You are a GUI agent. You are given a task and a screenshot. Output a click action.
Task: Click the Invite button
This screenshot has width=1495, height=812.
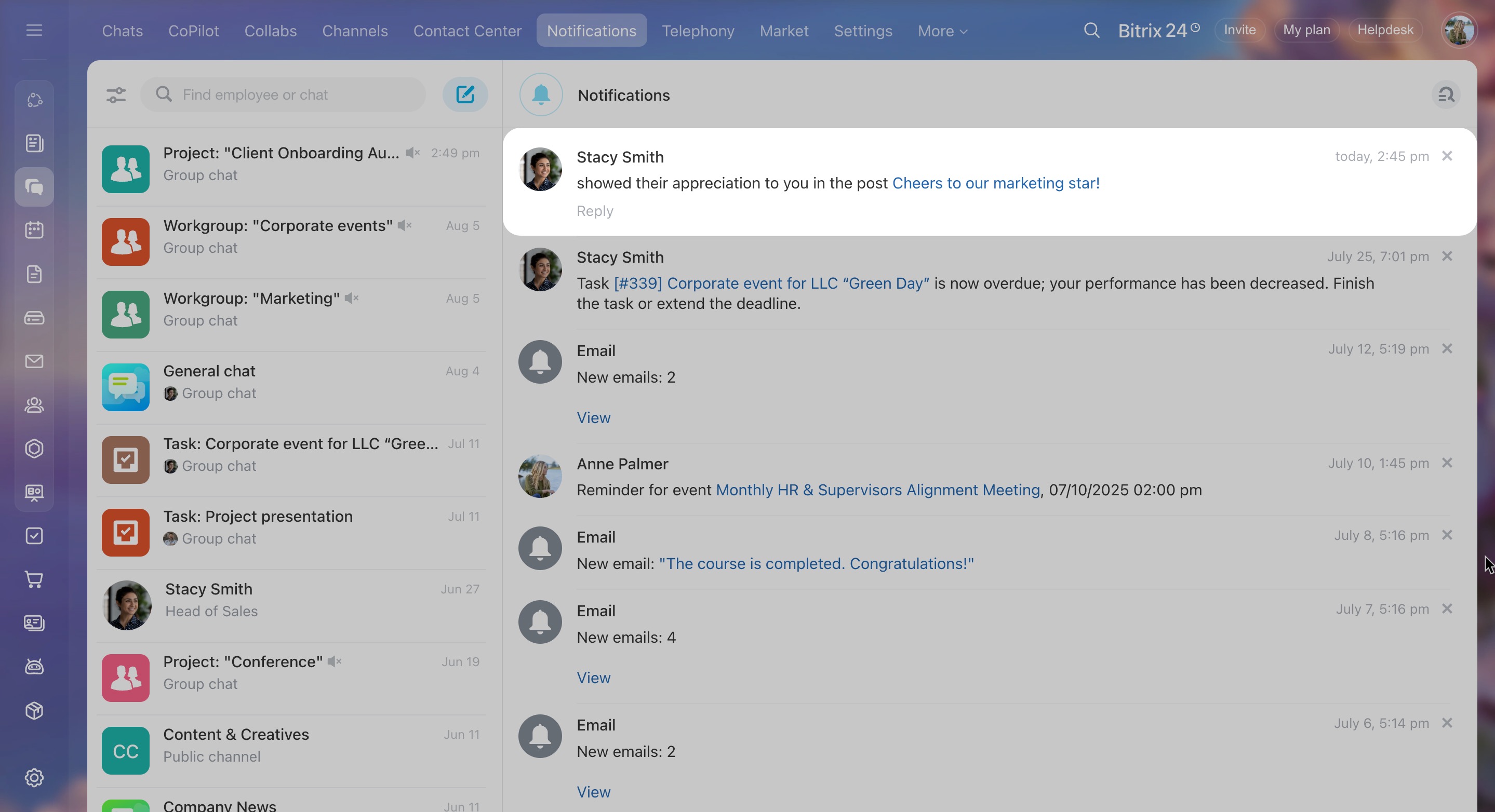coord(1239,30)
